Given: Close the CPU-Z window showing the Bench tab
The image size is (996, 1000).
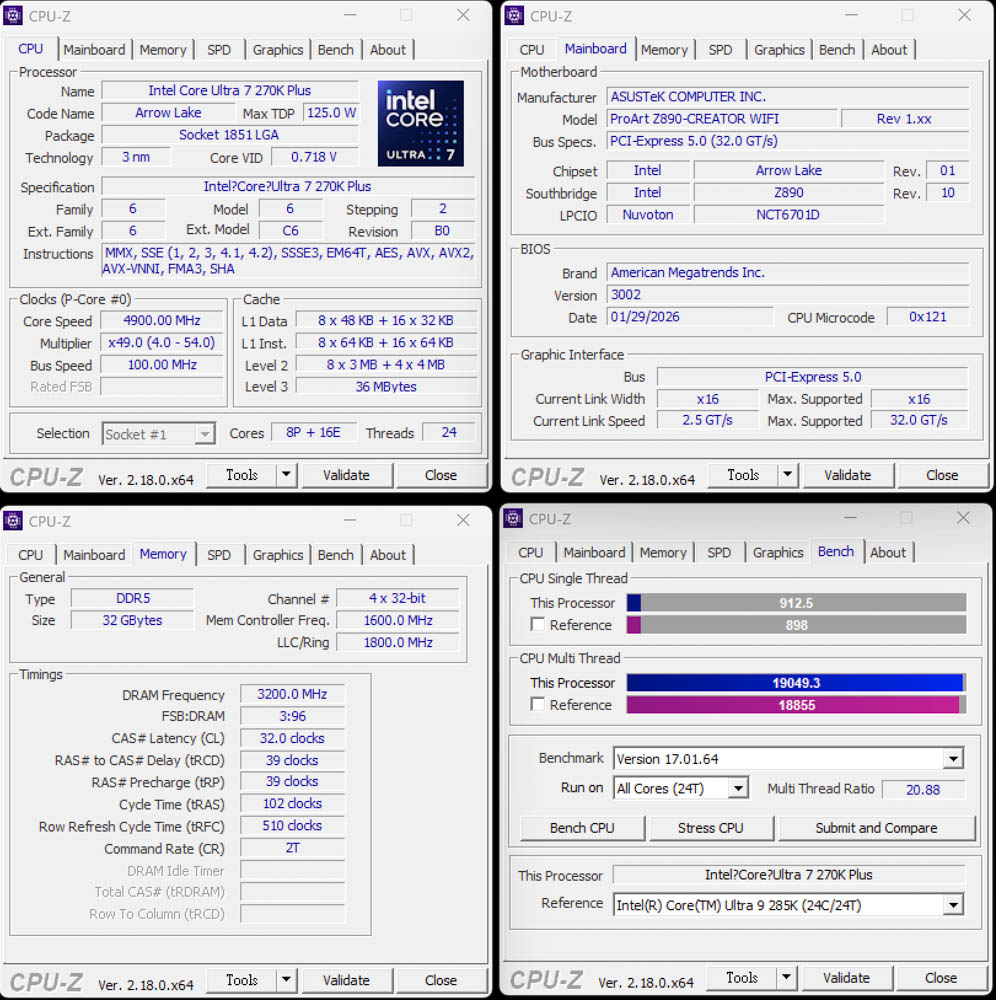Looking at the screenshot, I should click(963, 518).
